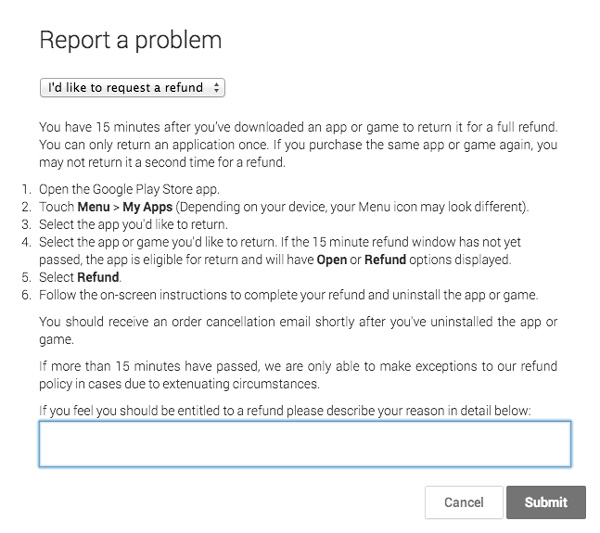Screen dimensions: 600x533
Task: Click the '15 minutes' full refund paragraph
Action: pos(297,145)
